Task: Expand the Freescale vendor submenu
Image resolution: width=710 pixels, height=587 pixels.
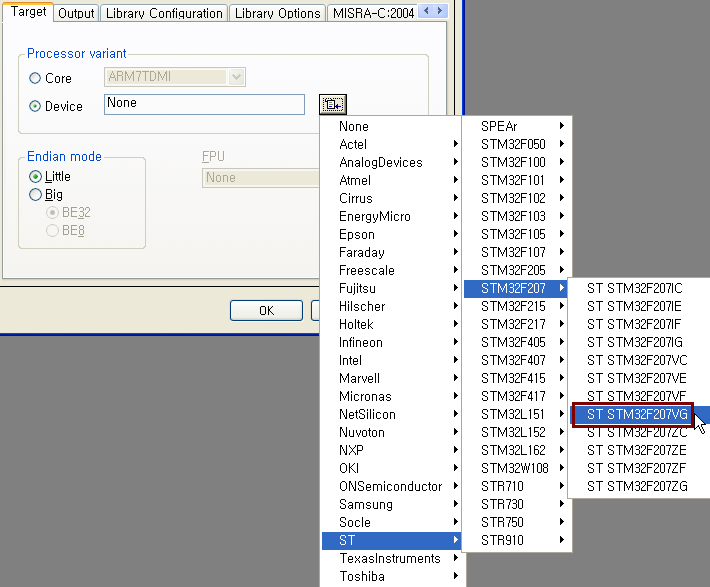Action: pyautogui.click(x=391, y=270)
